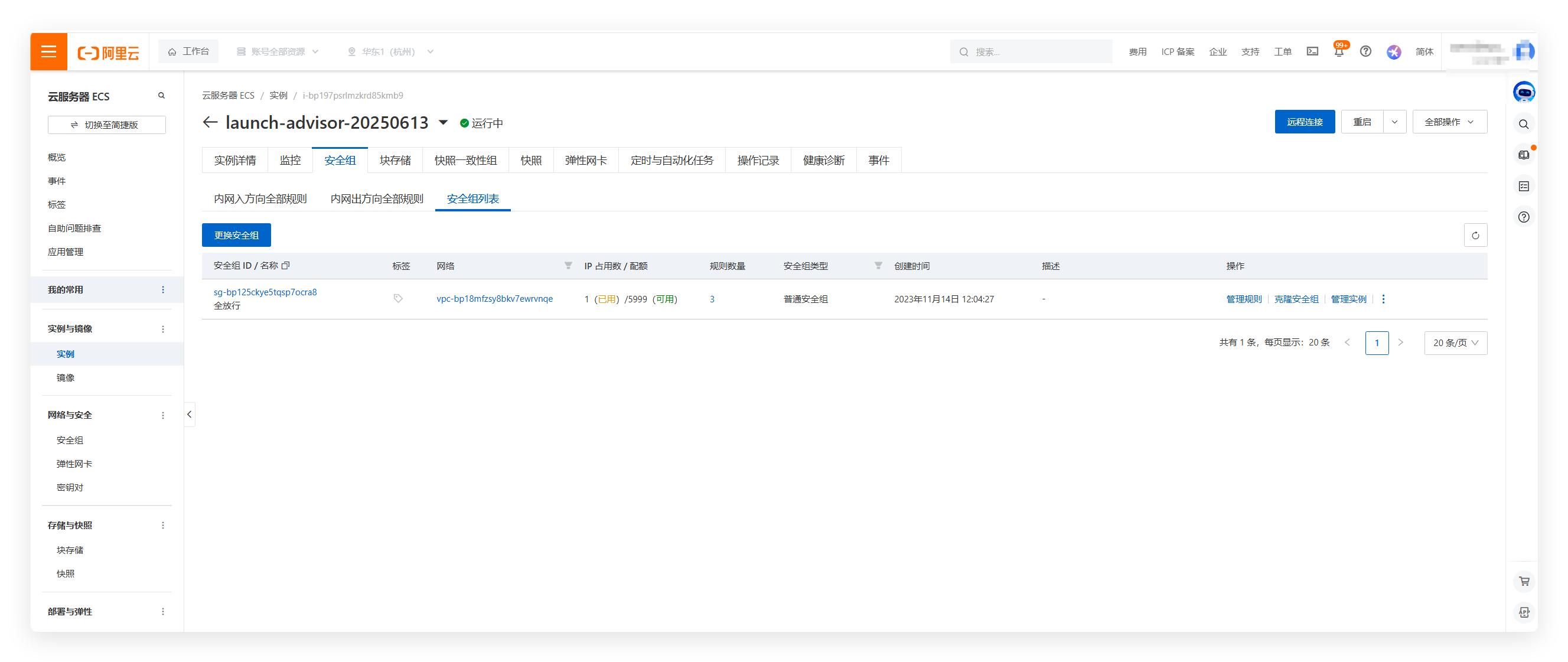The height and width of the screenshot is (662, 1568).
Task: Click the 更换安全组 button
Action: click(236, 236)
